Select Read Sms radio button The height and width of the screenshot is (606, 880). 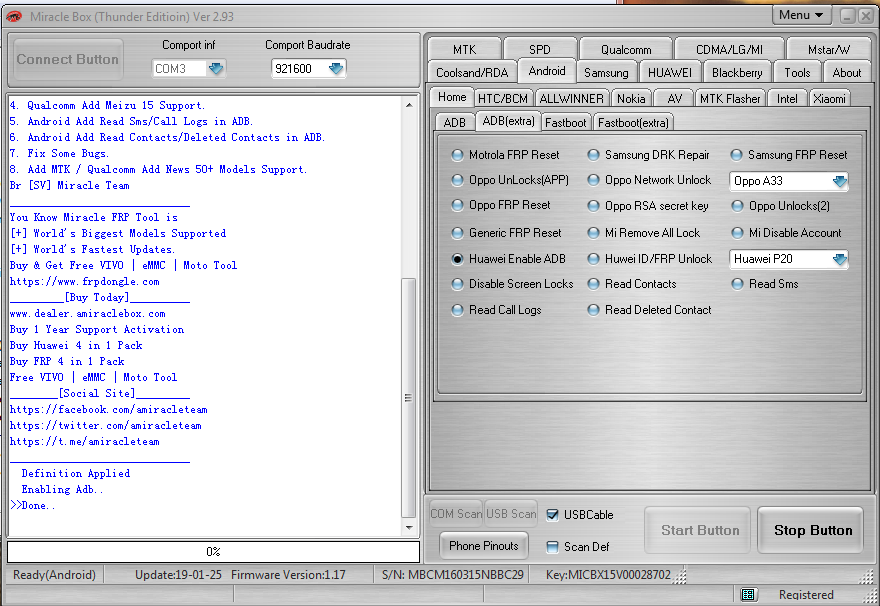[765, 284]
